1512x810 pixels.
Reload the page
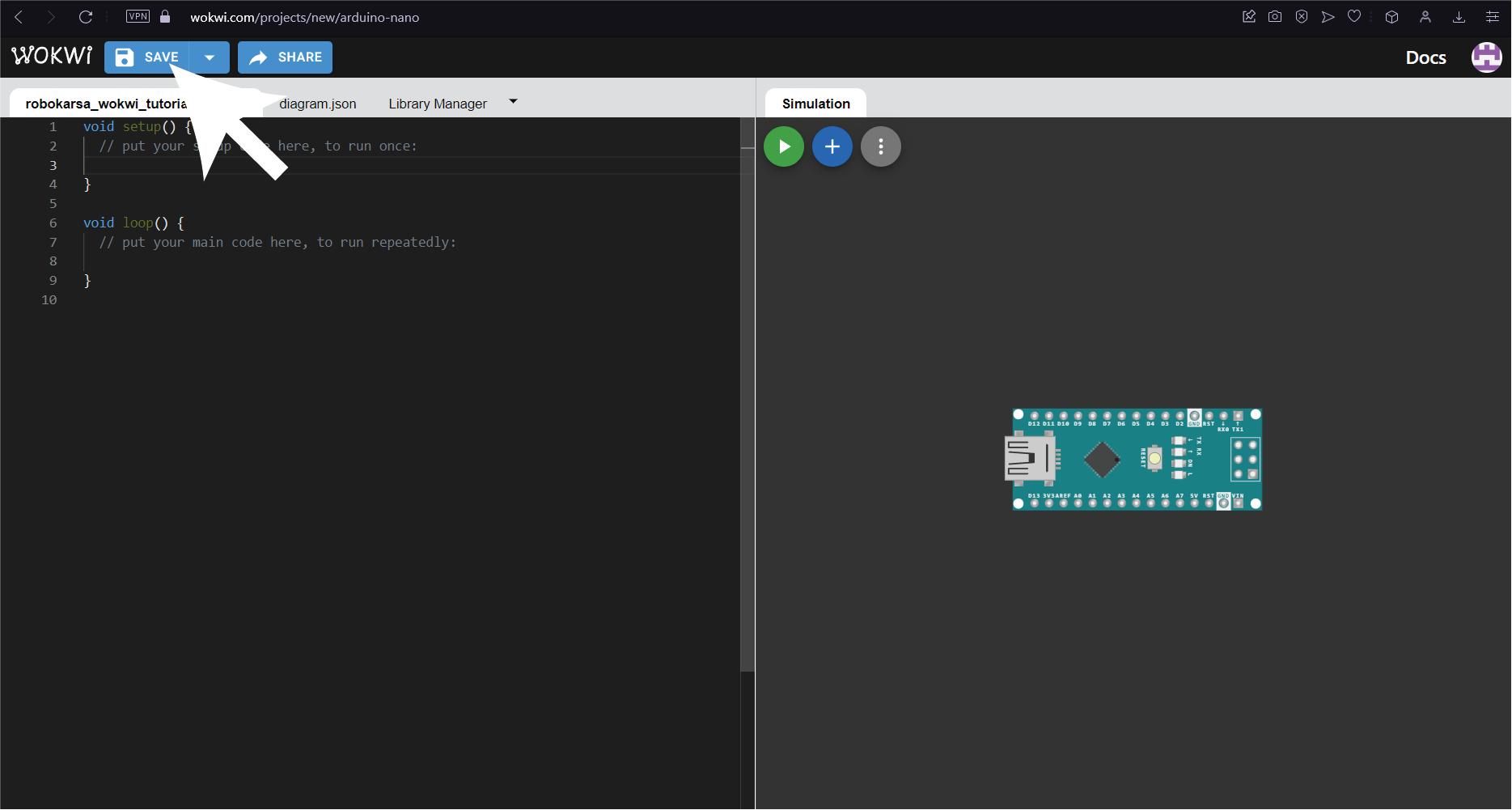86,17
